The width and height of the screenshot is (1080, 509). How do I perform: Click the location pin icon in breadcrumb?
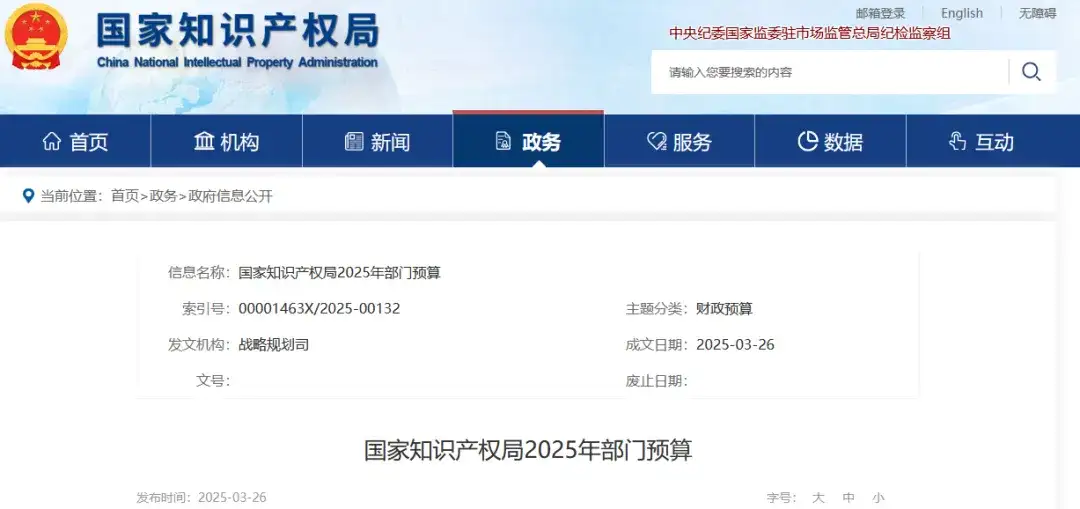(28, 196)
